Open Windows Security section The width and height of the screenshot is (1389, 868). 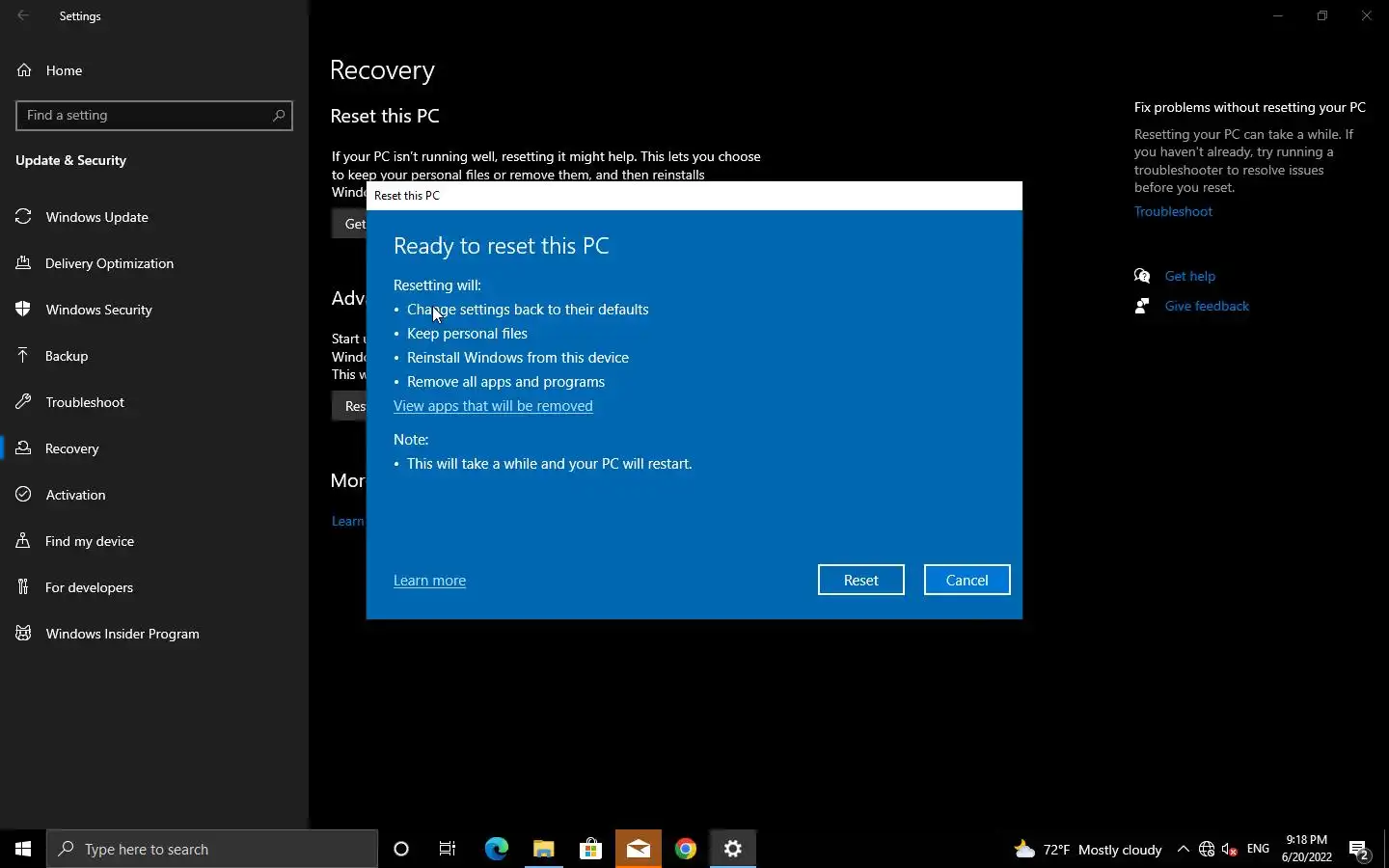(154, 310)
